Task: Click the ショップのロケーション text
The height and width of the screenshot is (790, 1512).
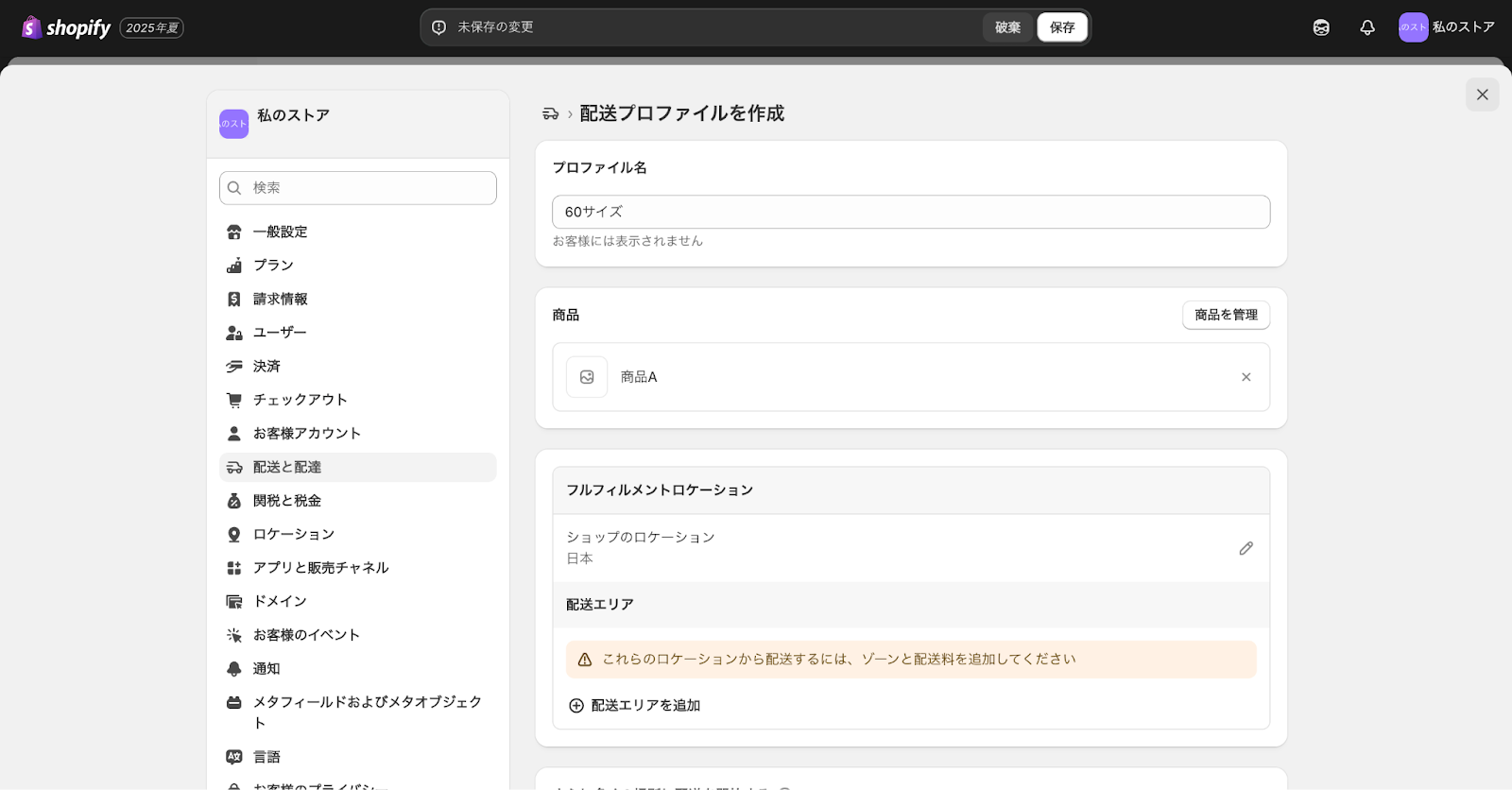Action: pyautogui.click(x=641, y=537)
